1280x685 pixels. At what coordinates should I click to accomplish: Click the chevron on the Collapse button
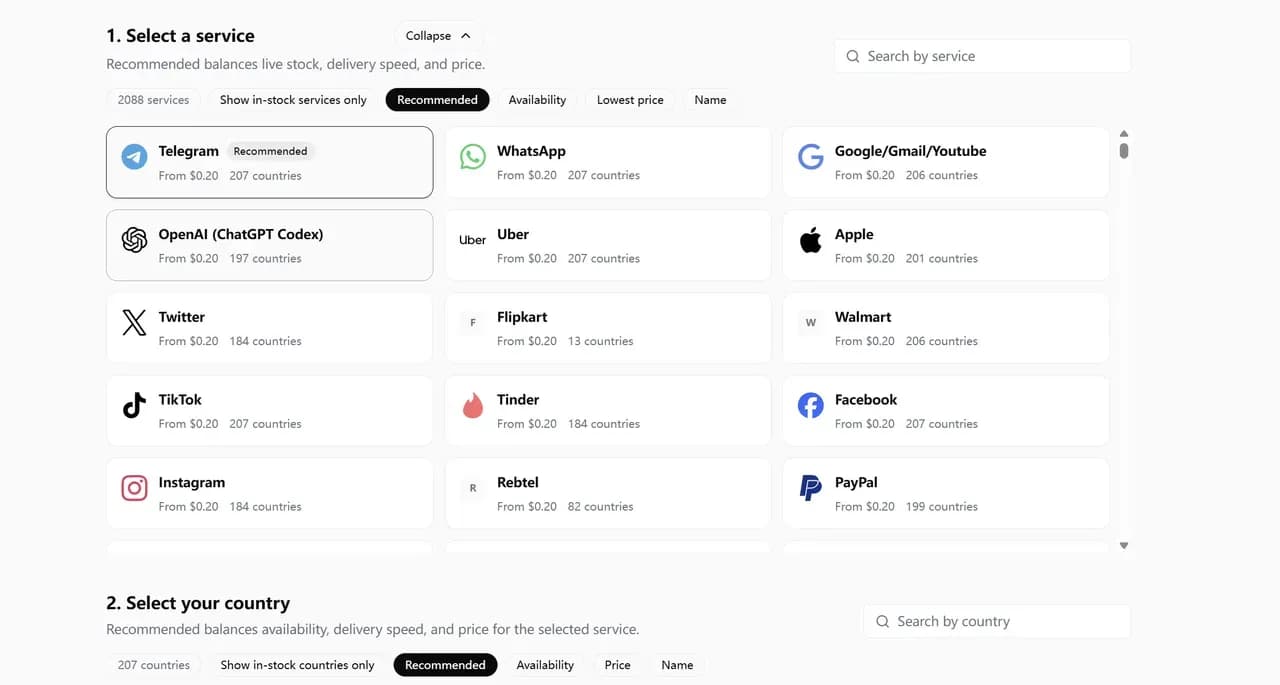pos(466,36)
